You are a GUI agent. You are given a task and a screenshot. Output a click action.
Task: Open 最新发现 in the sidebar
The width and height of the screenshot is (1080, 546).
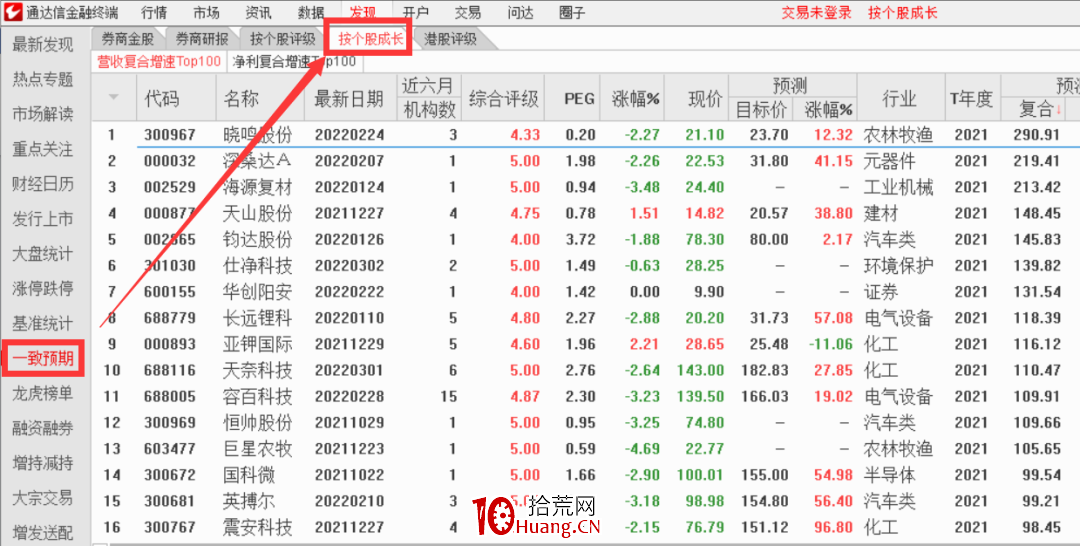click(43, 45)
